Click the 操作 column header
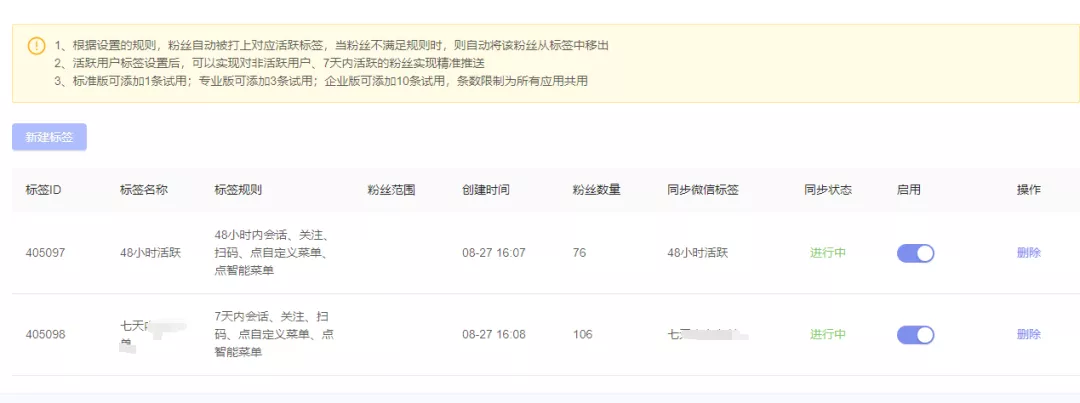The height and width of the screenshot is (403, 1080). [1028, 190]
